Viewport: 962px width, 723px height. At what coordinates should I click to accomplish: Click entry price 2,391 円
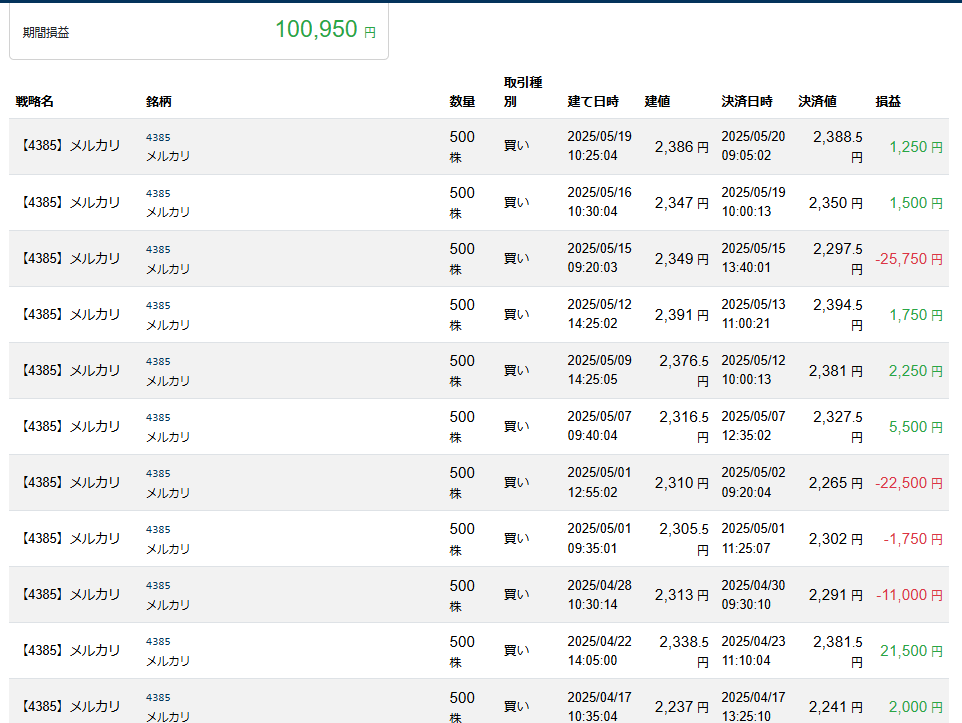tap(682, 315)
